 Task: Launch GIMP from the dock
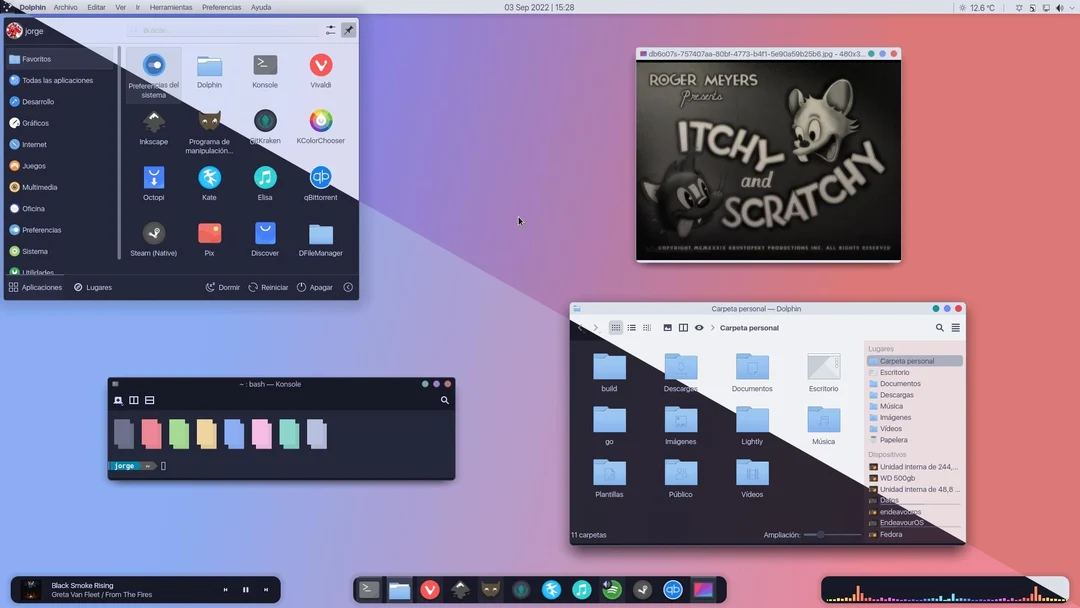click(x=491, y=590)
